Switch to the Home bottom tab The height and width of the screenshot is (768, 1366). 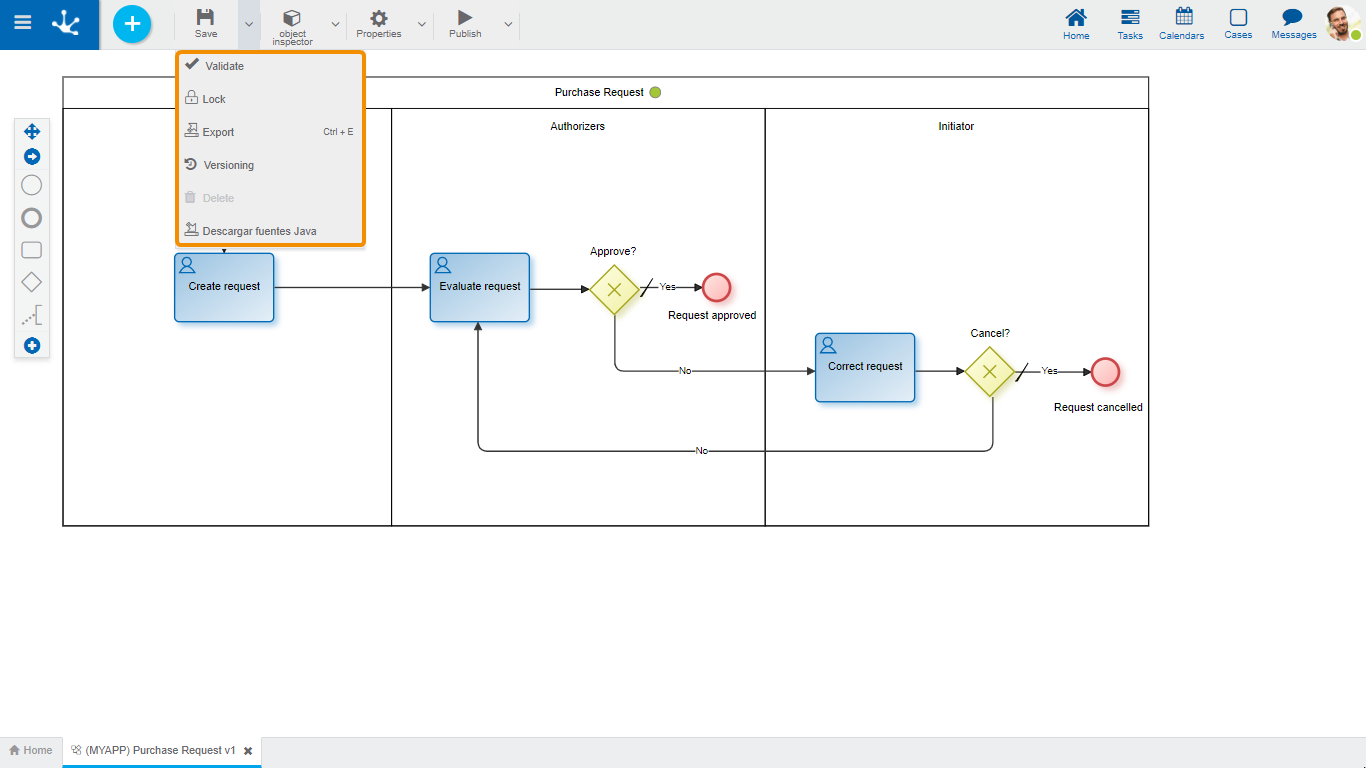pyautogui.click(x=31, y=750)
